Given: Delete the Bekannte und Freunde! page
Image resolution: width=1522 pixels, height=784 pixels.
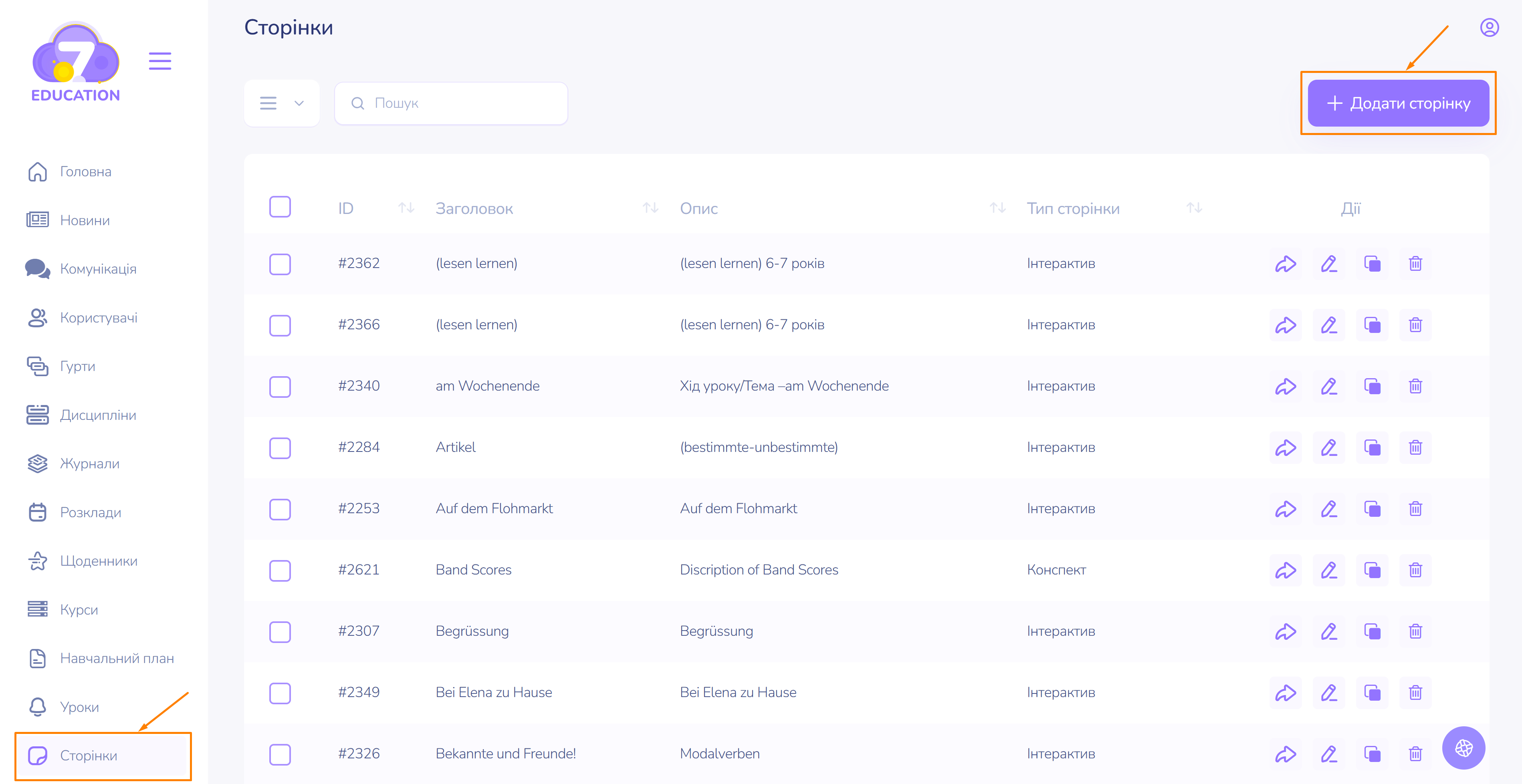Looking at the screenshot, I should pyautogui.click(x=1415, y=754).
